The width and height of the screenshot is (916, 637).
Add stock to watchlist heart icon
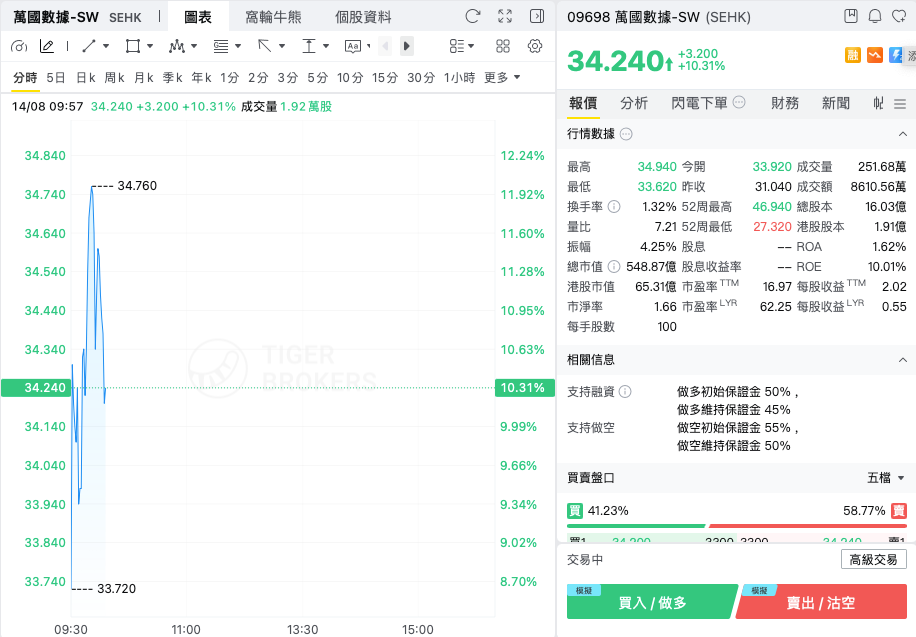[899, 16]
